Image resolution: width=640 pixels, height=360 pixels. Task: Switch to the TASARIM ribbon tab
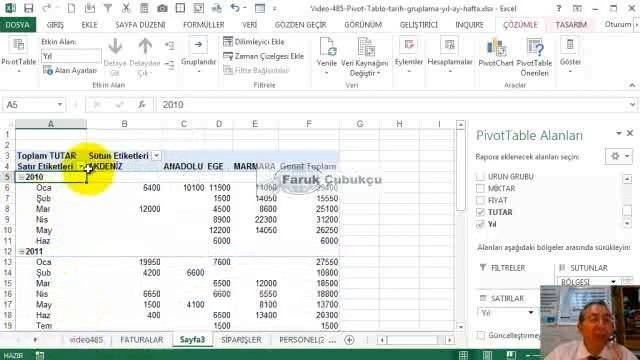[x=571, y=25]
